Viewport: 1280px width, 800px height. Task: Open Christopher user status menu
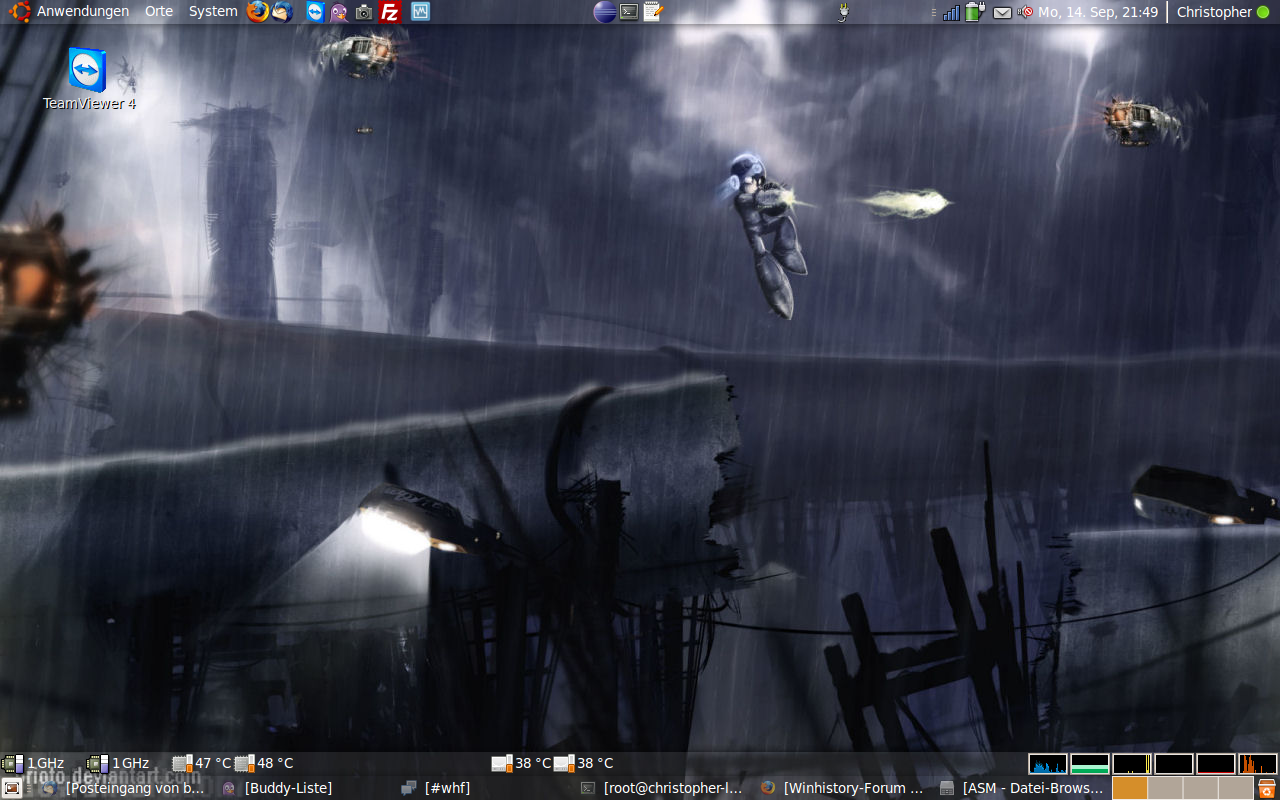point(1222,12)
